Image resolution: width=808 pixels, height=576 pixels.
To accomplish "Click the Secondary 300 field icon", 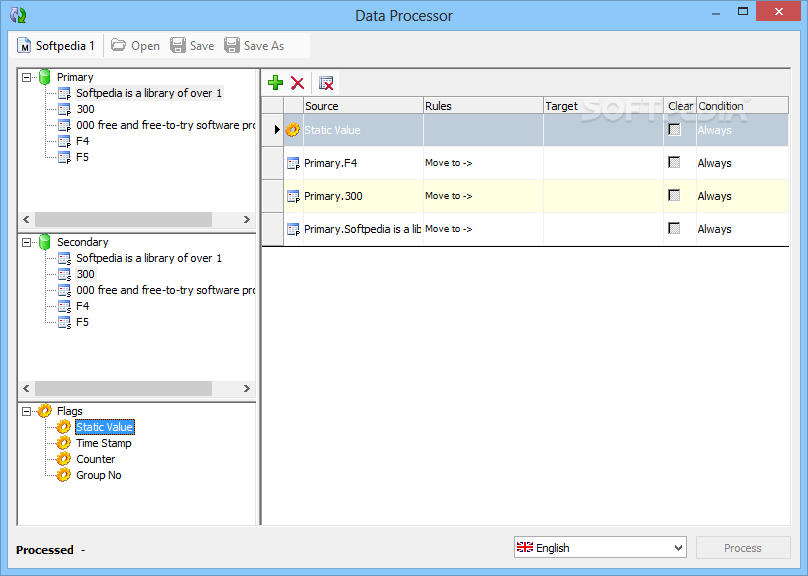I will coord(64,275).
